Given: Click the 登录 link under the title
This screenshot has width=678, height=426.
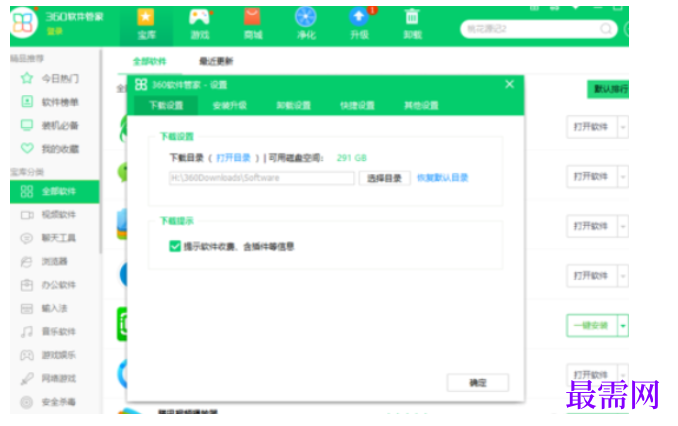Looking at the screenshot, I should click(x=54, y=31).
